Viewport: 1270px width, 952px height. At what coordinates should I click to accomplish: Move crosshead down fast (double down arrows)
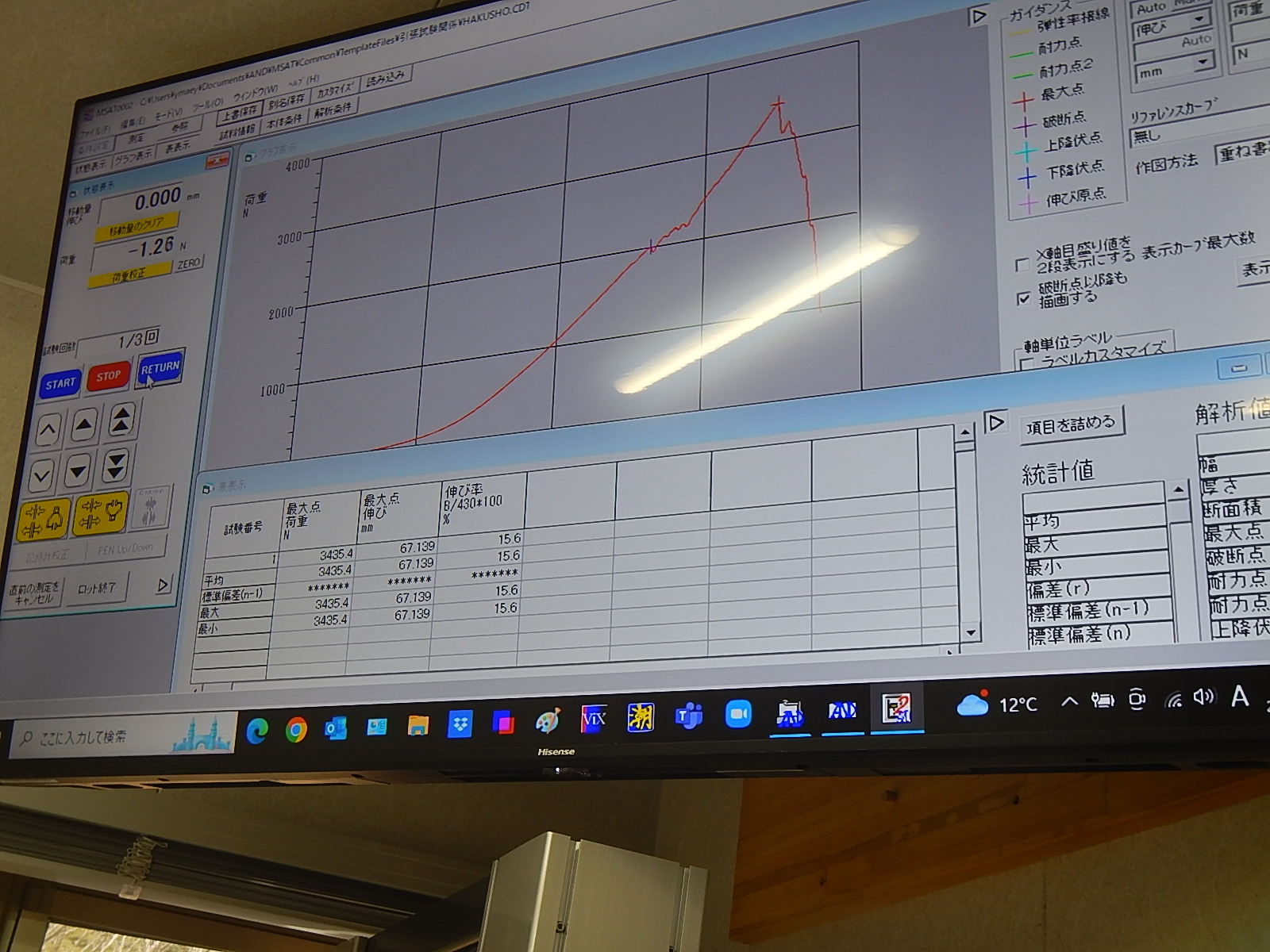click(116, 466)
